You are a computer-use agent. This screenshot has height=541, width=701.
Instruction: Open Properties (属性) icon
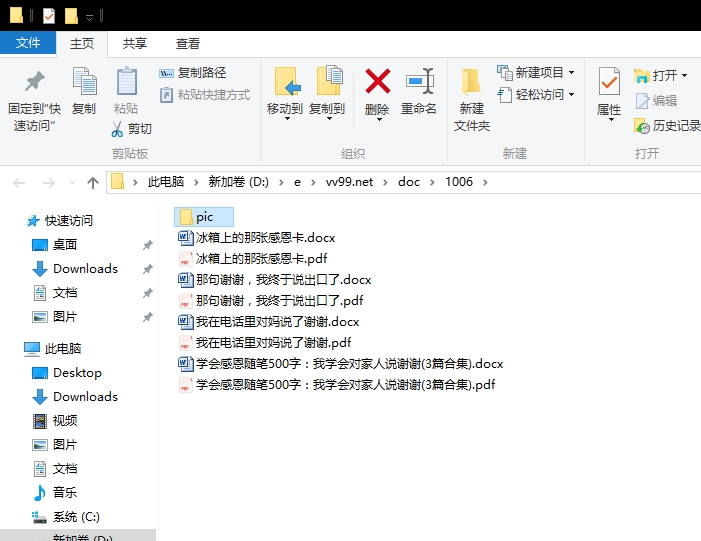609,81
